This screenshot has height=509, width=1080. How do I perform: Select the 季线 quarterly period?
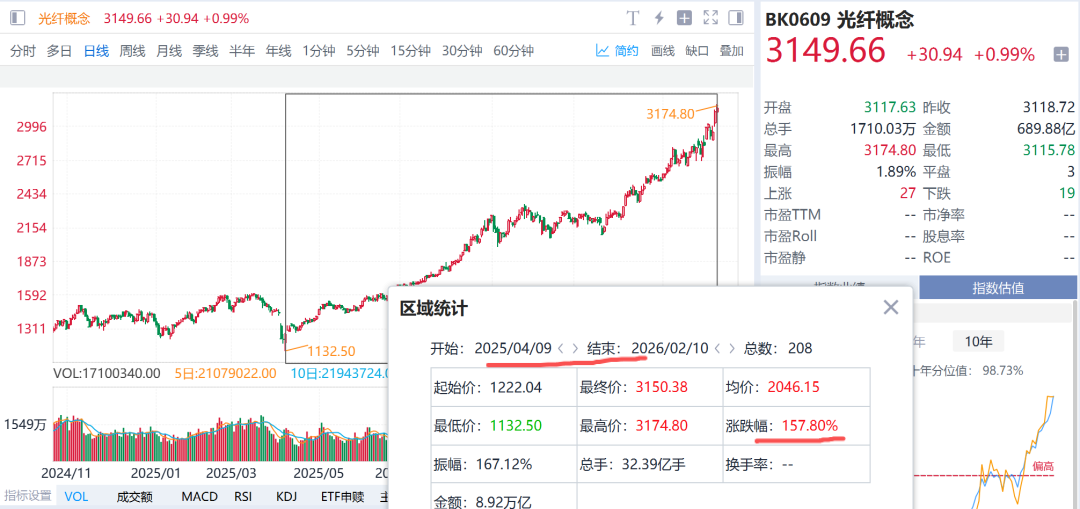pos(205,51)
